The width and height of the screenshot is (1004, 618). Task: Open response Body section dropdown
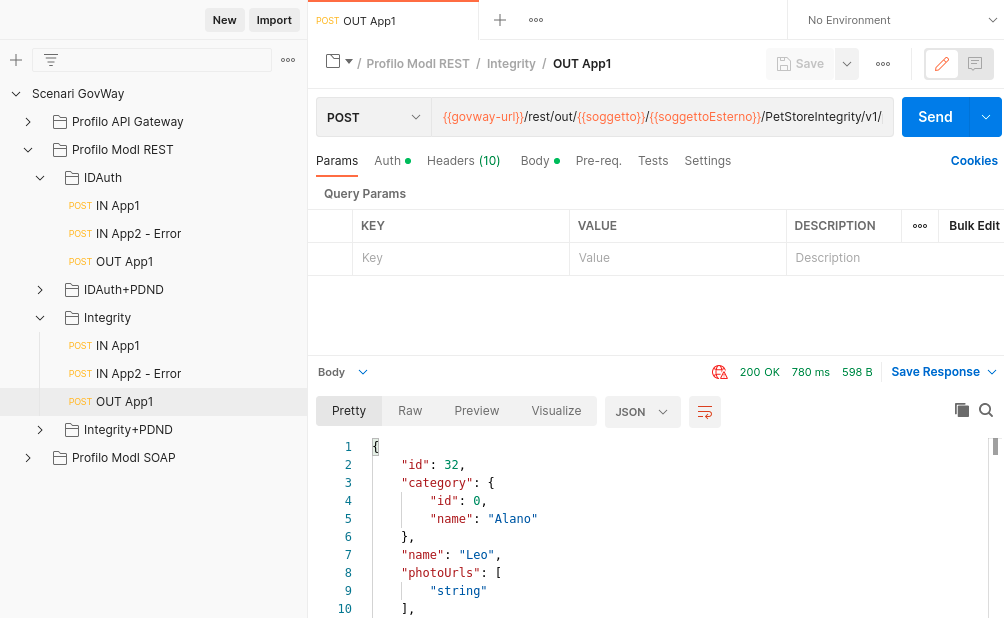click(x=362, y=372)
